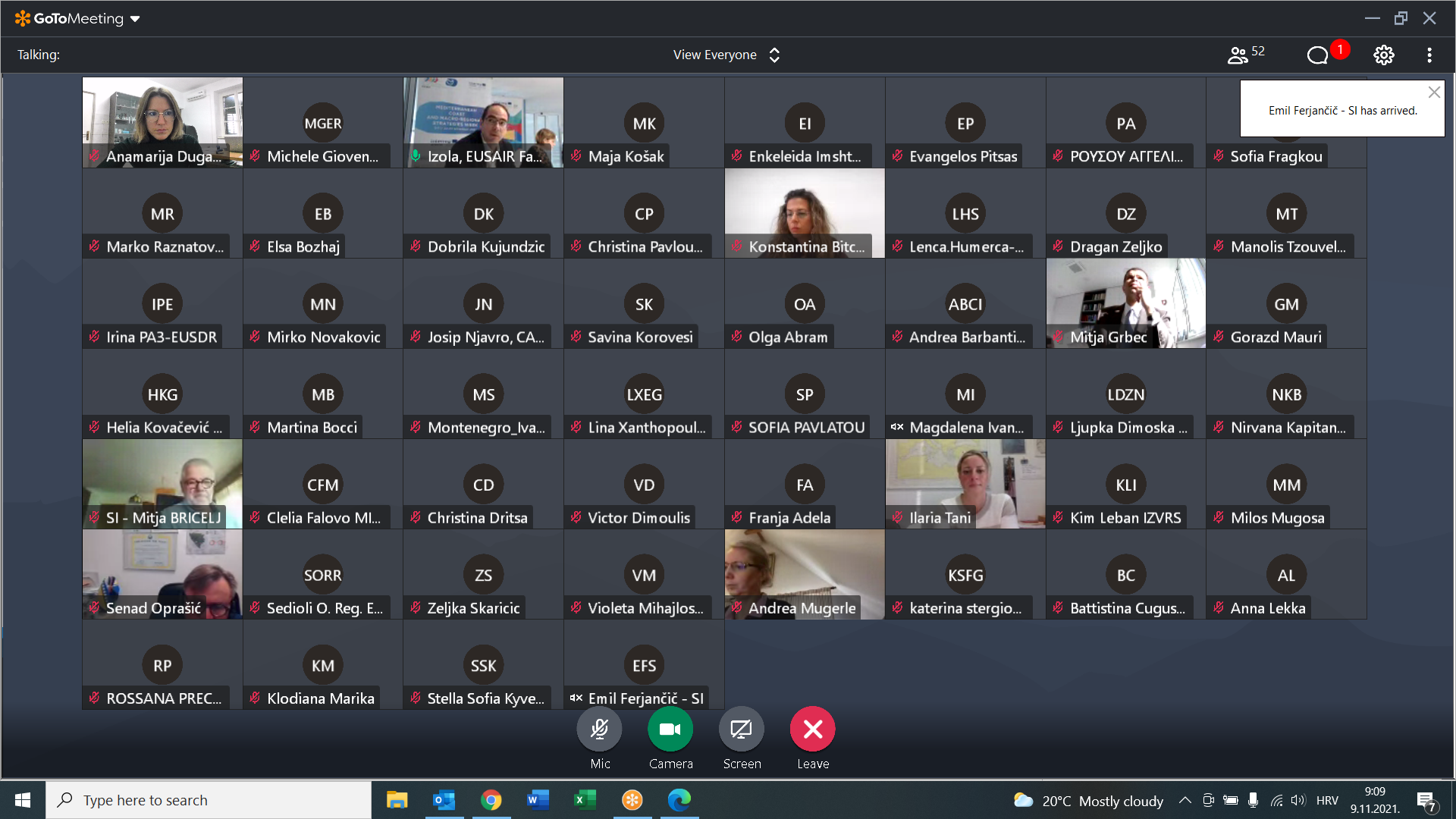Turn off the Camera
The image size is (1456, 819).
(670, 730)
